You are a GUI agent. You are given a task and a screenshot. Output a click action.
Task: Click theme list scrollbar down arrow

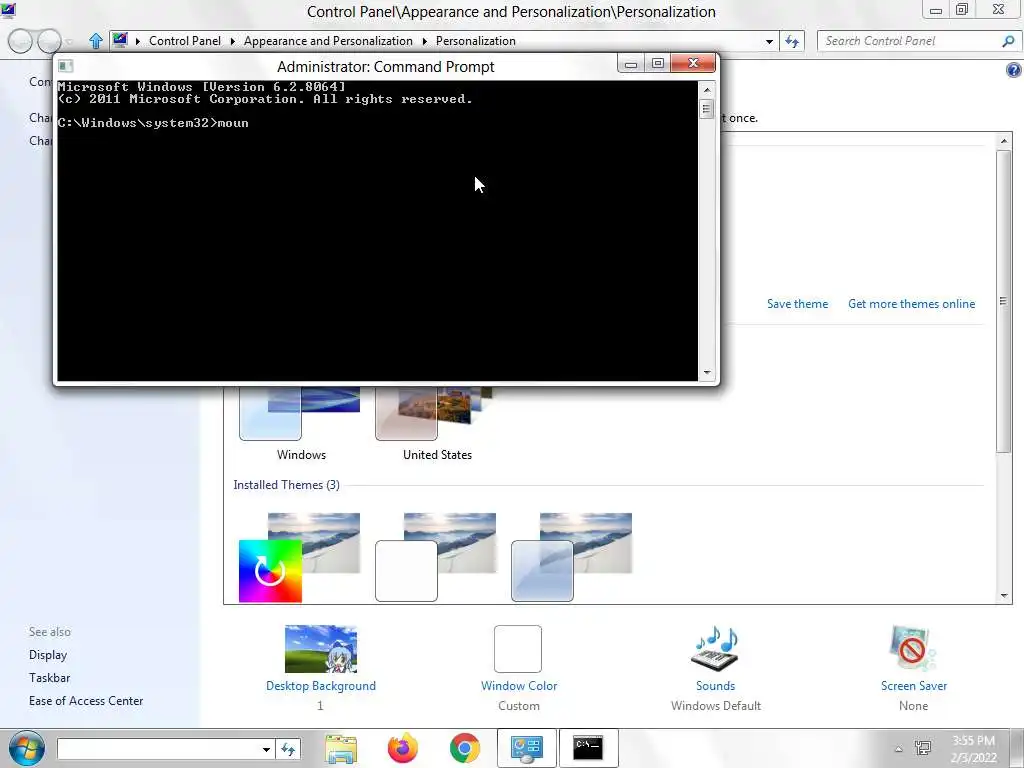pos(1004,596)
